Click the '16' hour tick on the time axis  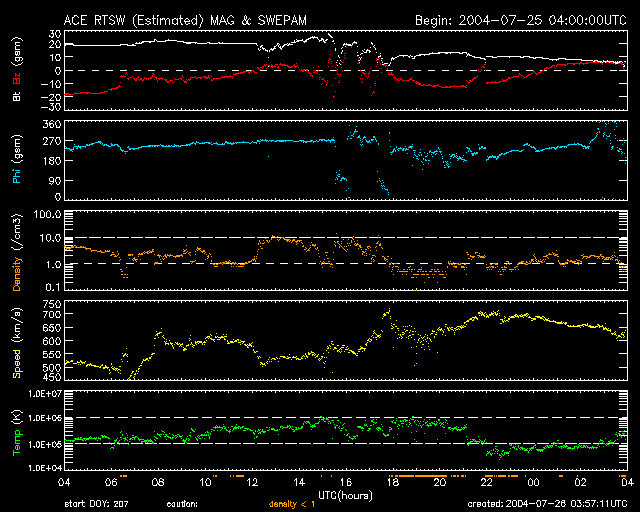click(346, 483)
